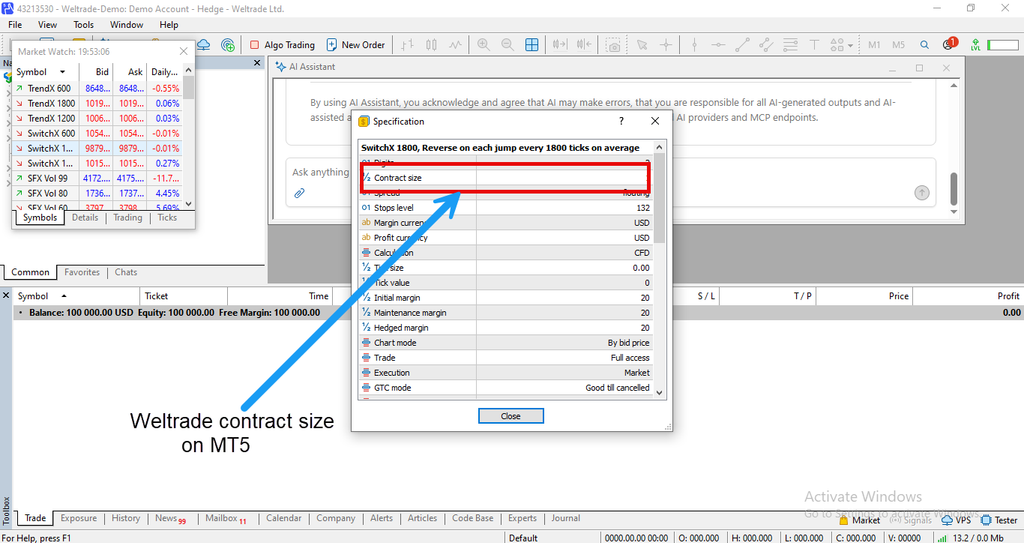
Task: Select the cursor arrow tool
Action: tap(642, 45)
